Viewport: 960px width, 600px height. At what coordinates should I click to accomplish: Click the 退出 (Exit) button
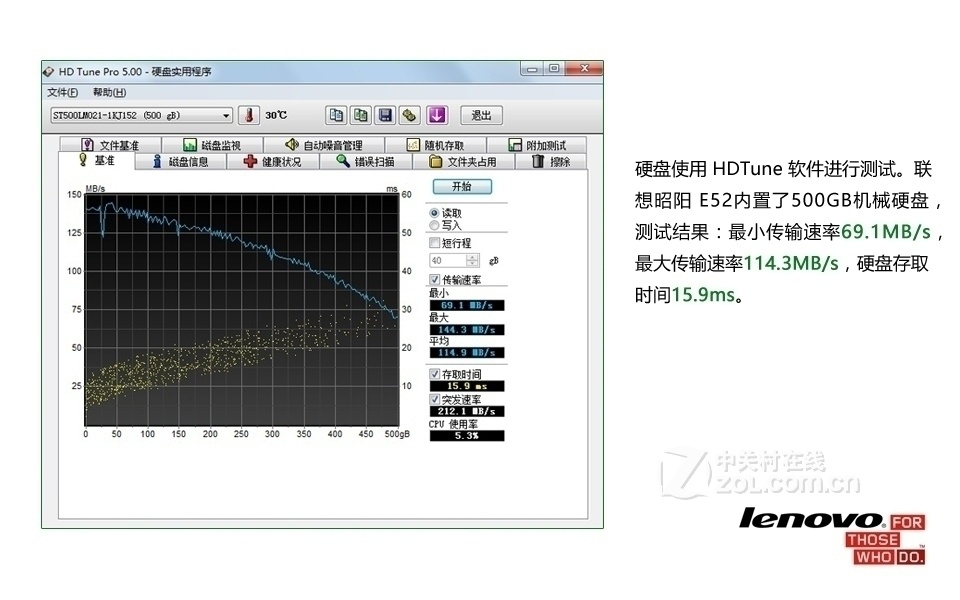point(480,115)
